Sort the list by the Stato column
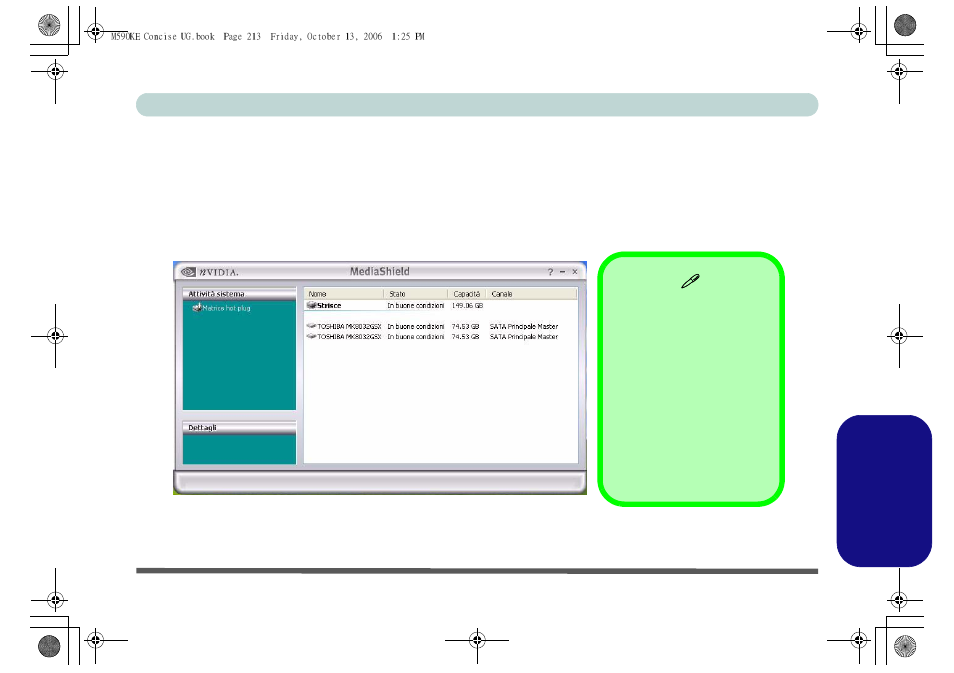Viewport: 954px width, 673px height. [415, 294]
